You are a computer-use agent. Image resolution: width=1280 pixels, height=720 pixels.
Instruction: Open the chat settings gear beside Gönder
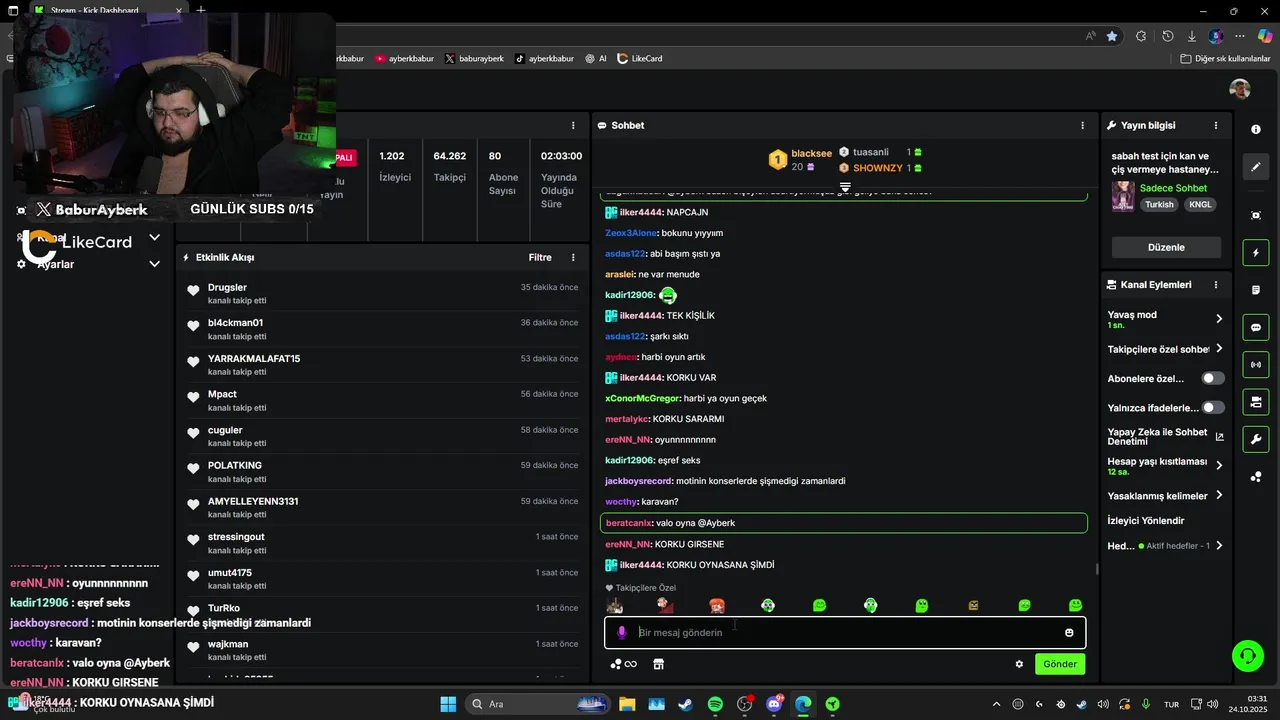[x=1019, y=664]
